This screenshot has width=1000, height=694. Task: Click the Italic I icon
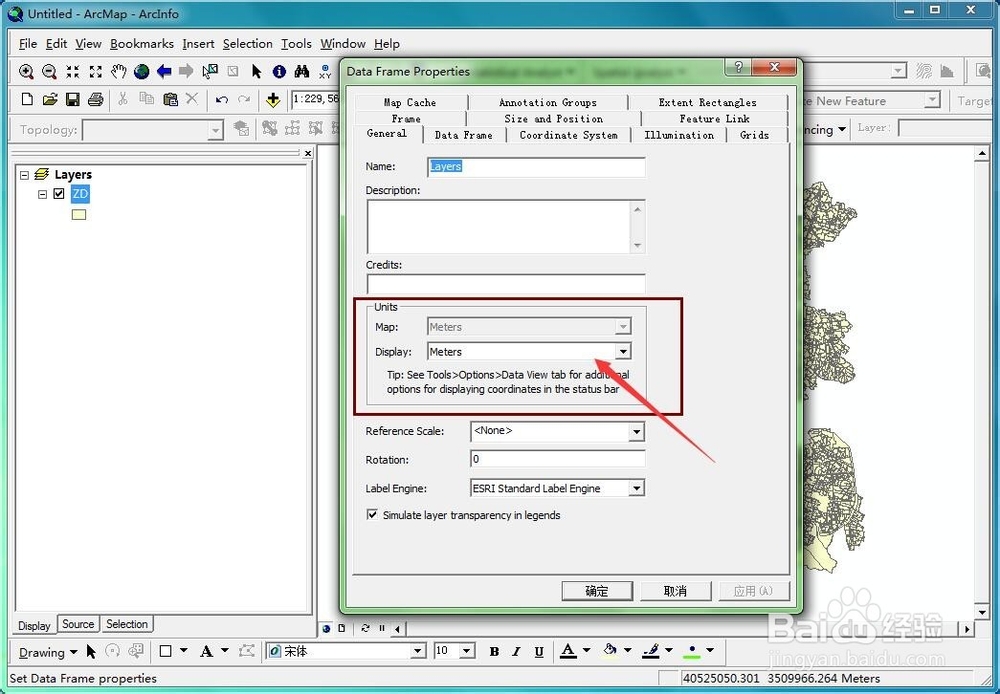click(517, 651)
